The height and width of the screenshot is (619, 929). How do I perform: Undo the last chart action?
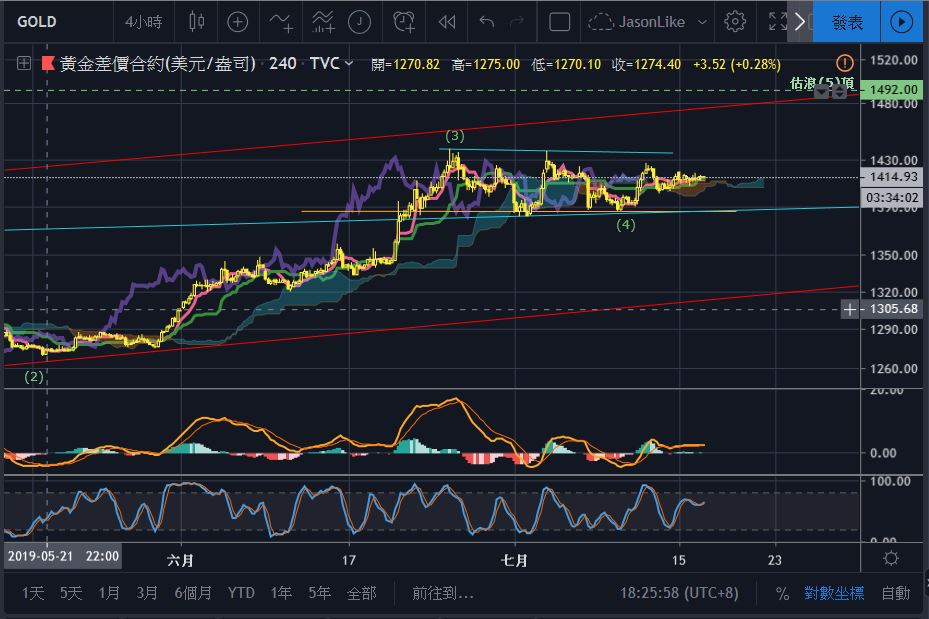click(x=487, y=21)
